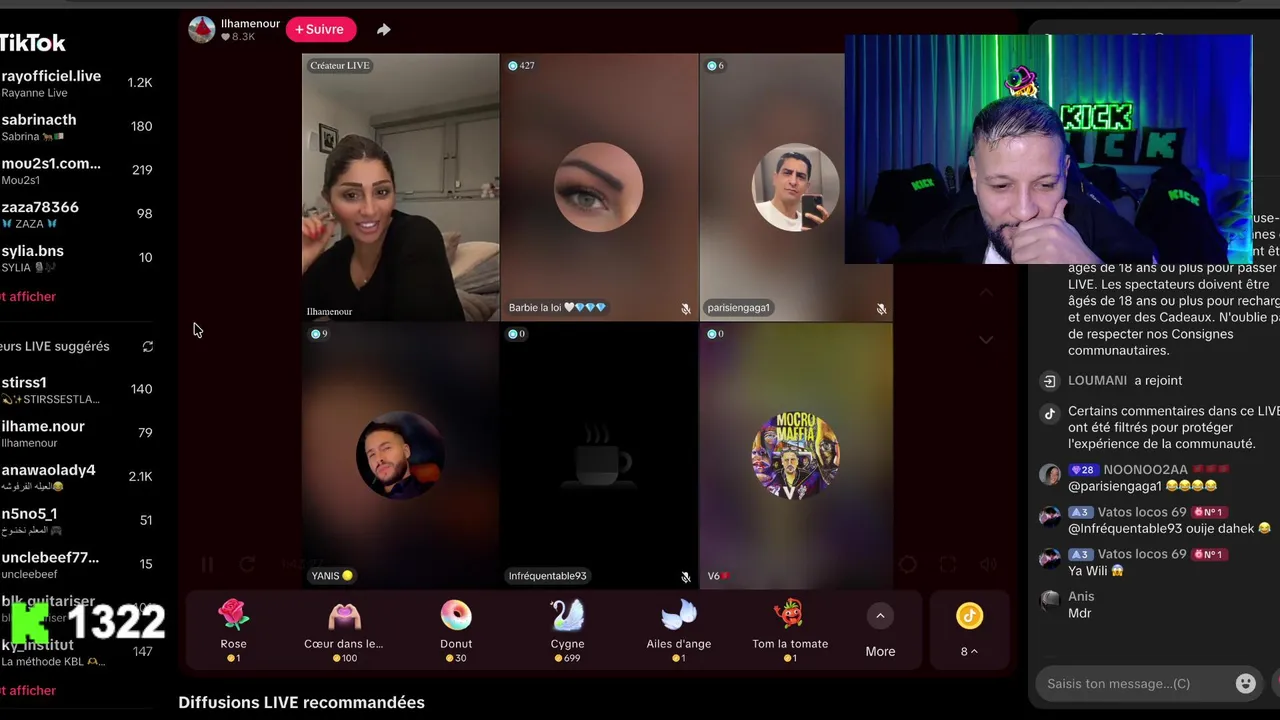The width and height of the screenshot is (1280, 720).
Task: Send the Cœur dans les mains gift
Action: pyautogui.click(x=344, y=630)
